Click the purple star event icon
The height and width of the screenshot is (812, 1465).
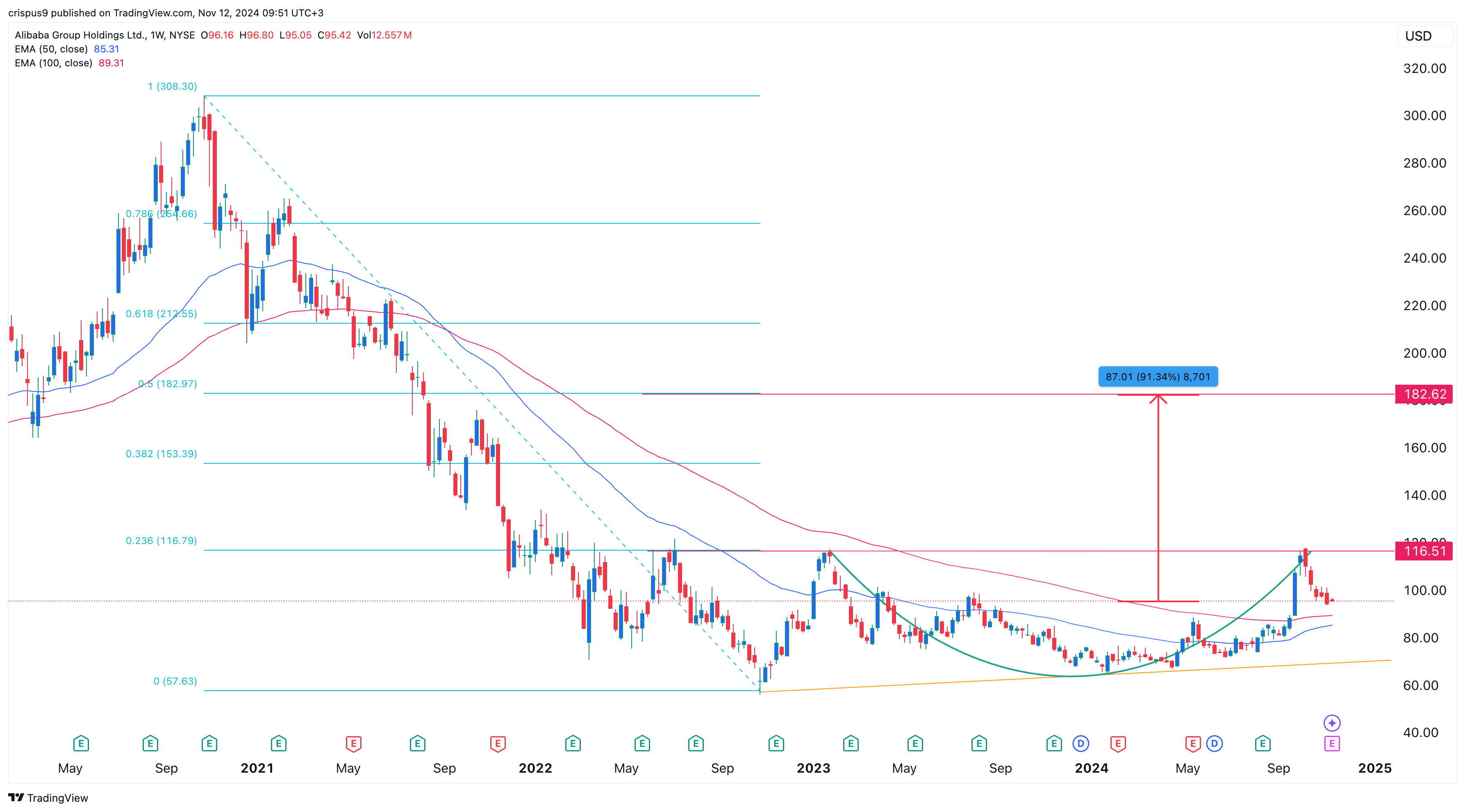(x=1332, y=723)
